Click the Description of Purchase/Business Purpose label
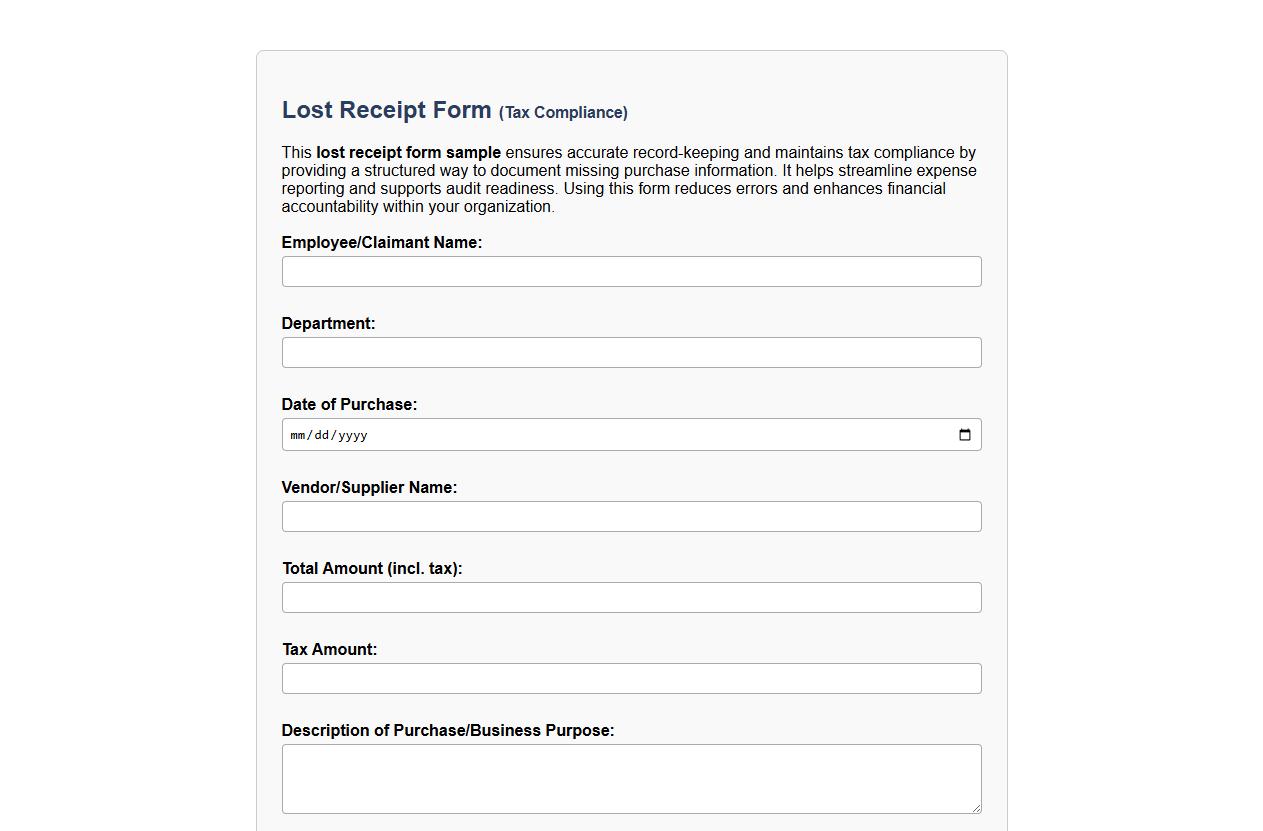The height and width of the screenshot is (831, 1263). pos(448,730)
